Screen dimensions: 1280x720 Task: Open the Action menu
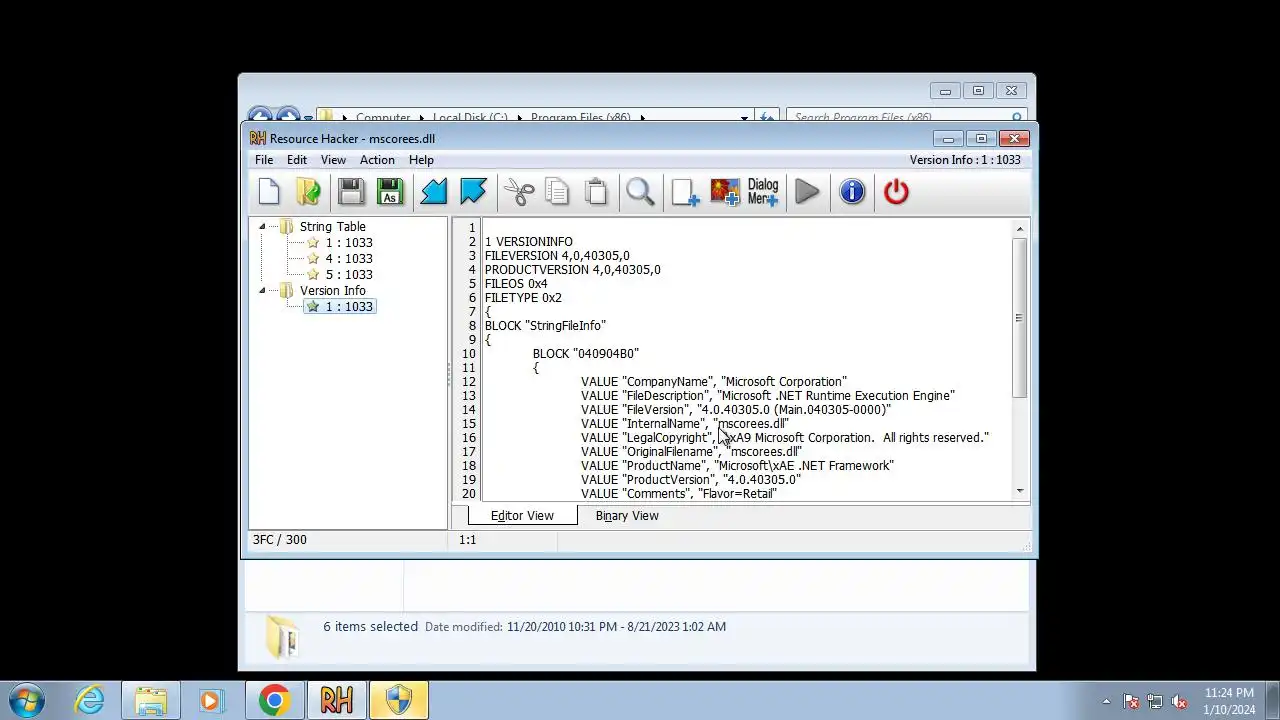[x=377, y=160]
